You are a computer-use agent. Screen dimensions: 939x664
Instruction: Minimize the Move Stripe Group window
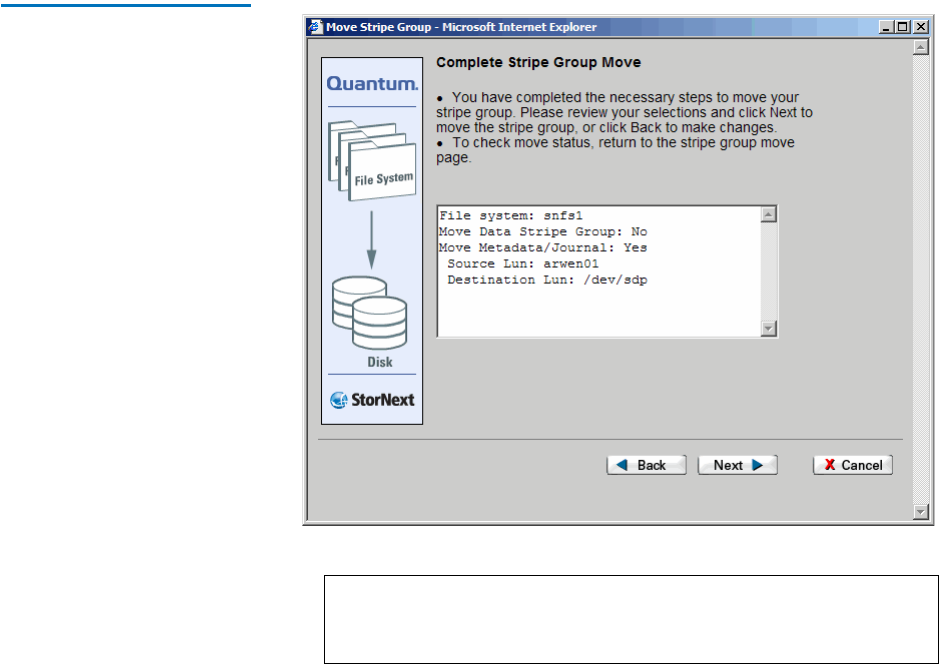coord(886,27)
